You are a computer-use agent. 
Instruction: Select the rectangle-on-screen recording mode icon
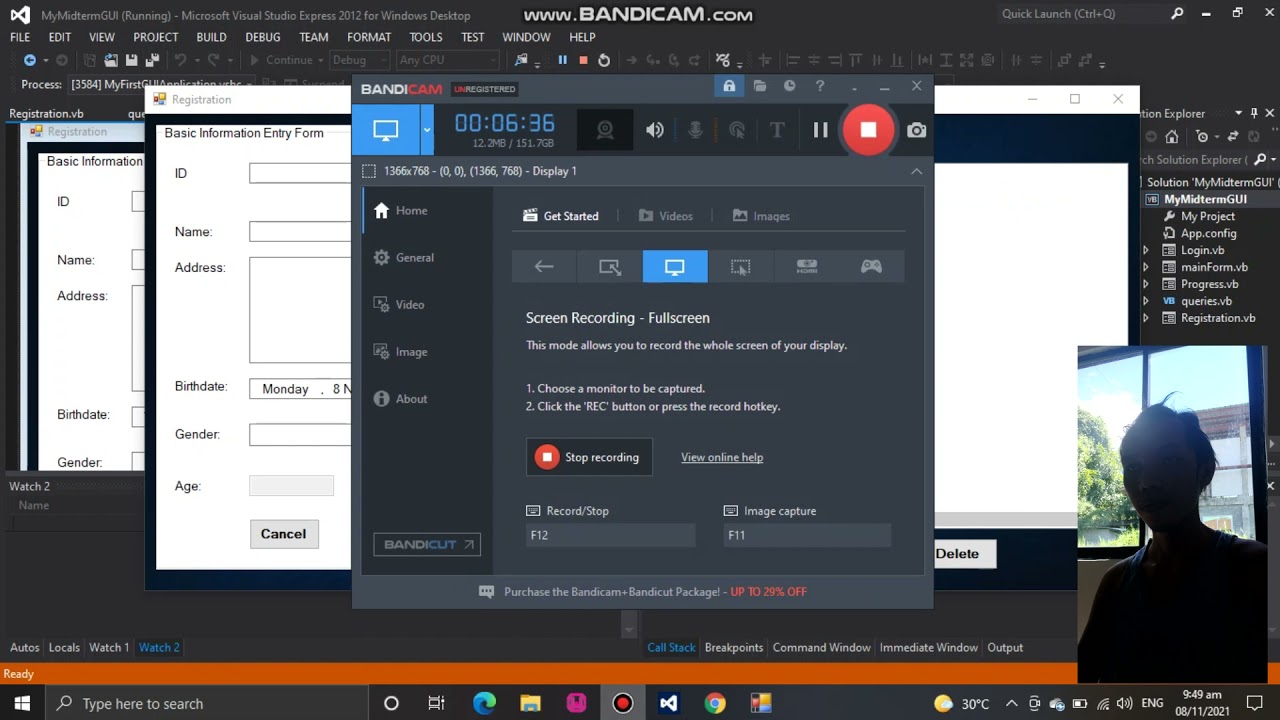(x=610, y=266)
